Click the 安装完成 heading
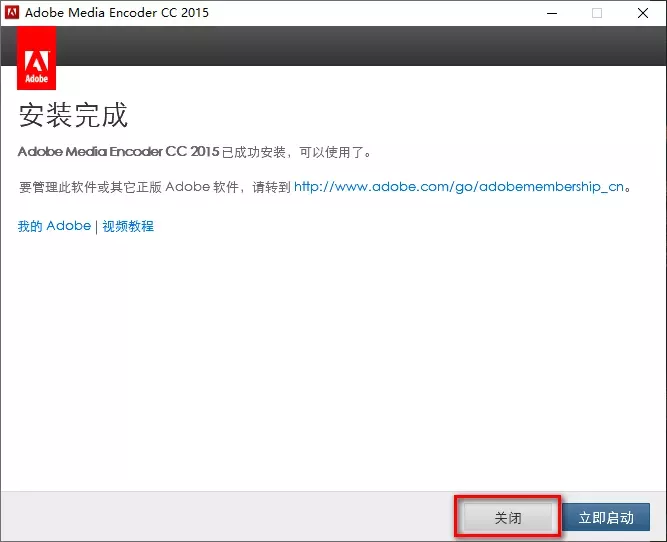The image size is (667, 542). (73, 115)
